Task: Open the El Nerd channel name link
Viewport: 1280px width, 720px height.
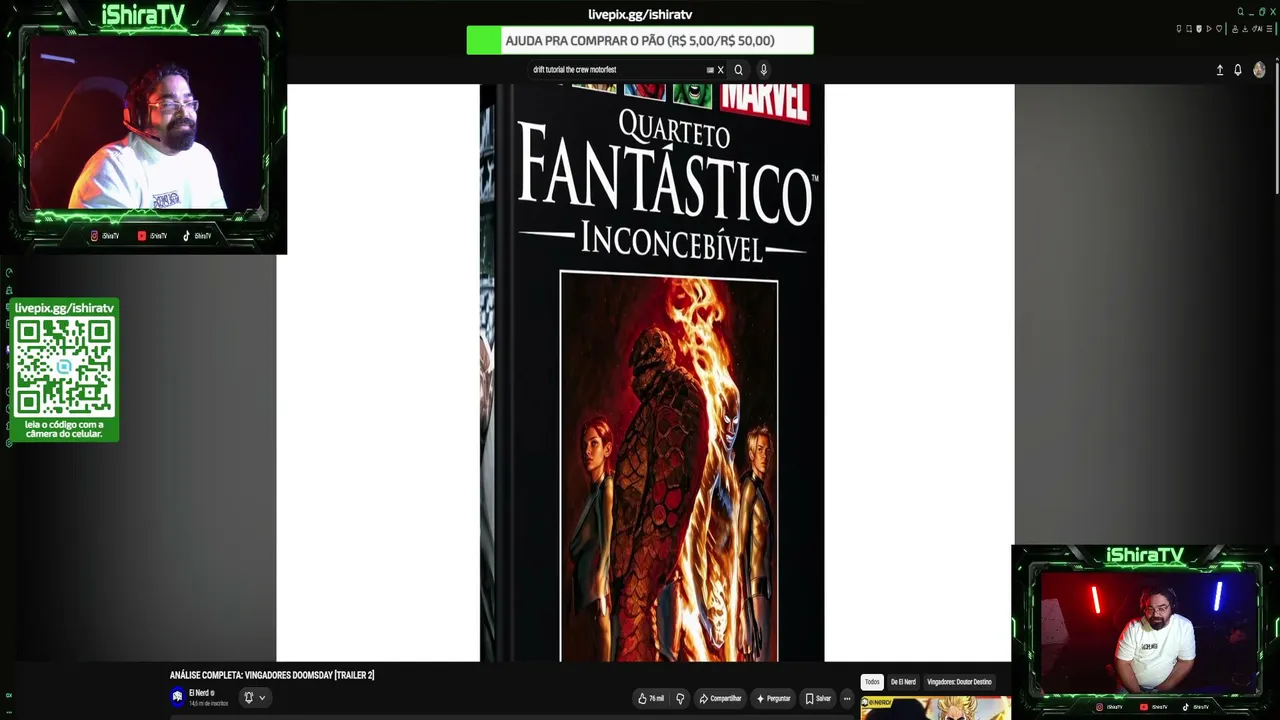Action: point(200,693)
